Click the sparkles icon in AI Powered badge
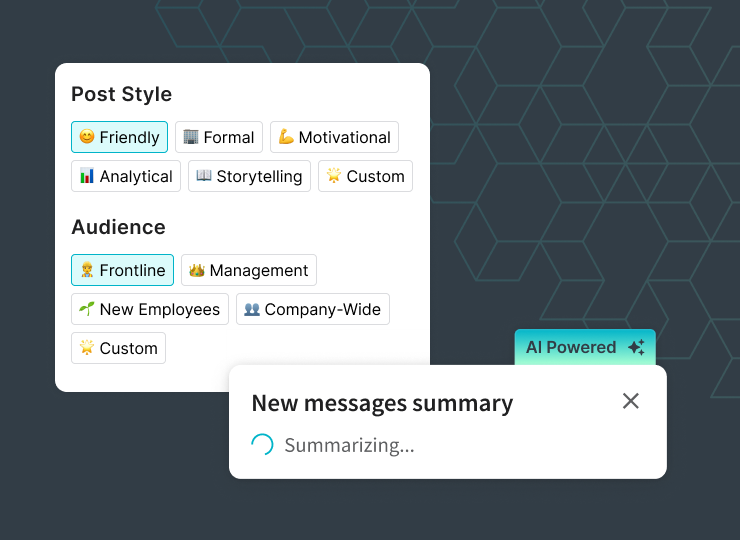The height and width of the screenshot is (540, 740). point(636,348)
